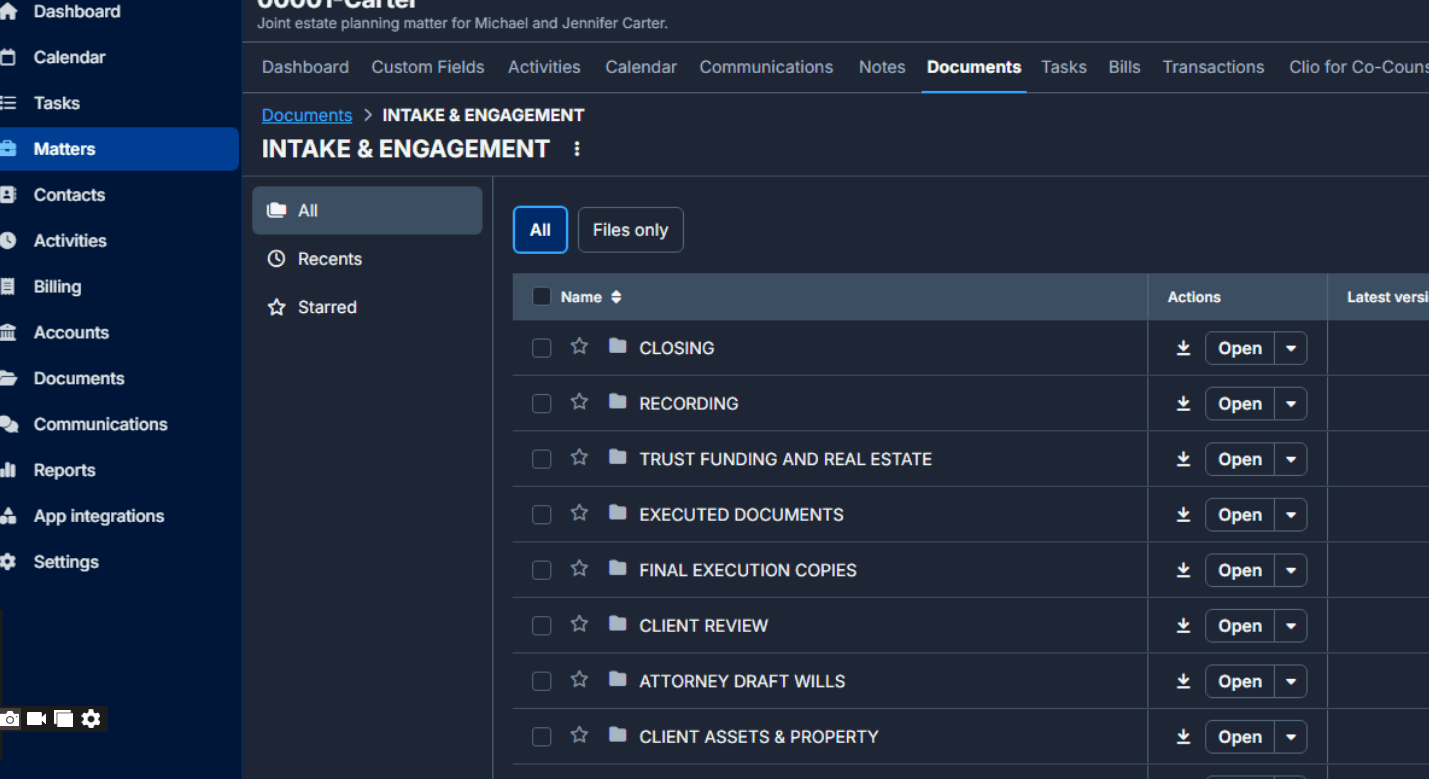The image size is (1429, 779).
Task: Check the CLOSING folder checkbox
Action: tap(542, 348)
